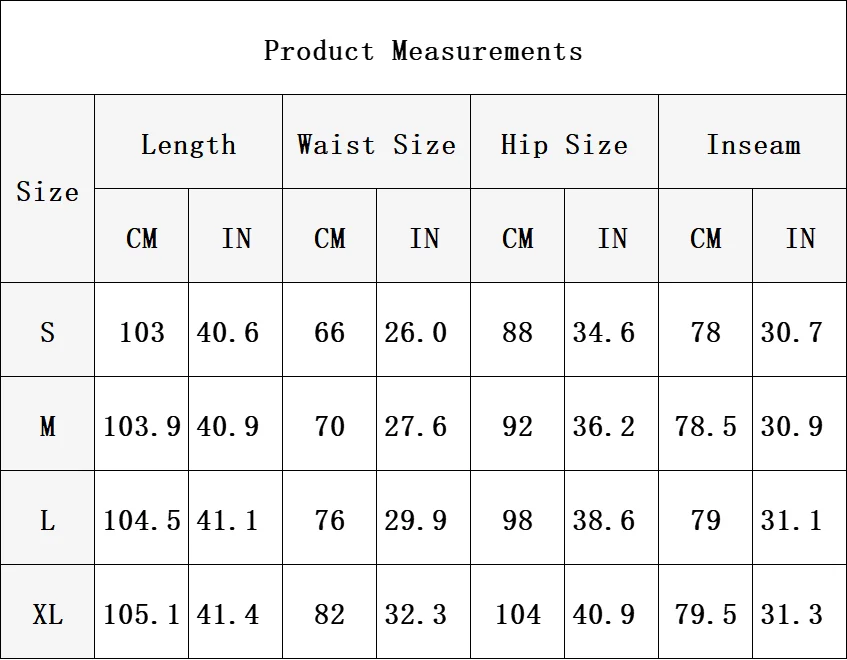847x660 pixels.
Task: Select the 105.1 length CM cell
Action: pyautogui.click(x=142, y=611)
